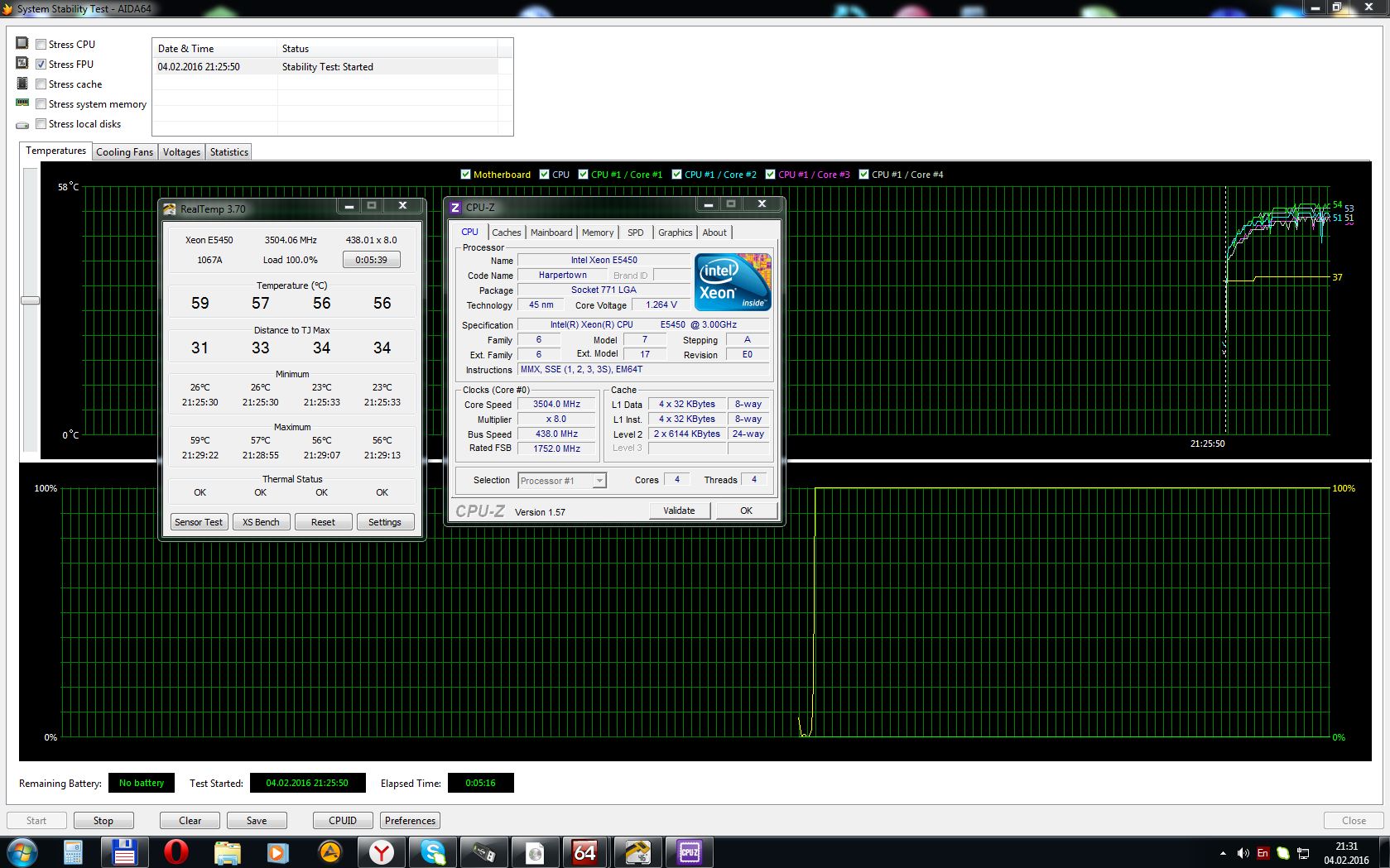Click the 0:05:39 timer button in RealTemp
The image size is (1390, 868).
[x=371, y=260]
